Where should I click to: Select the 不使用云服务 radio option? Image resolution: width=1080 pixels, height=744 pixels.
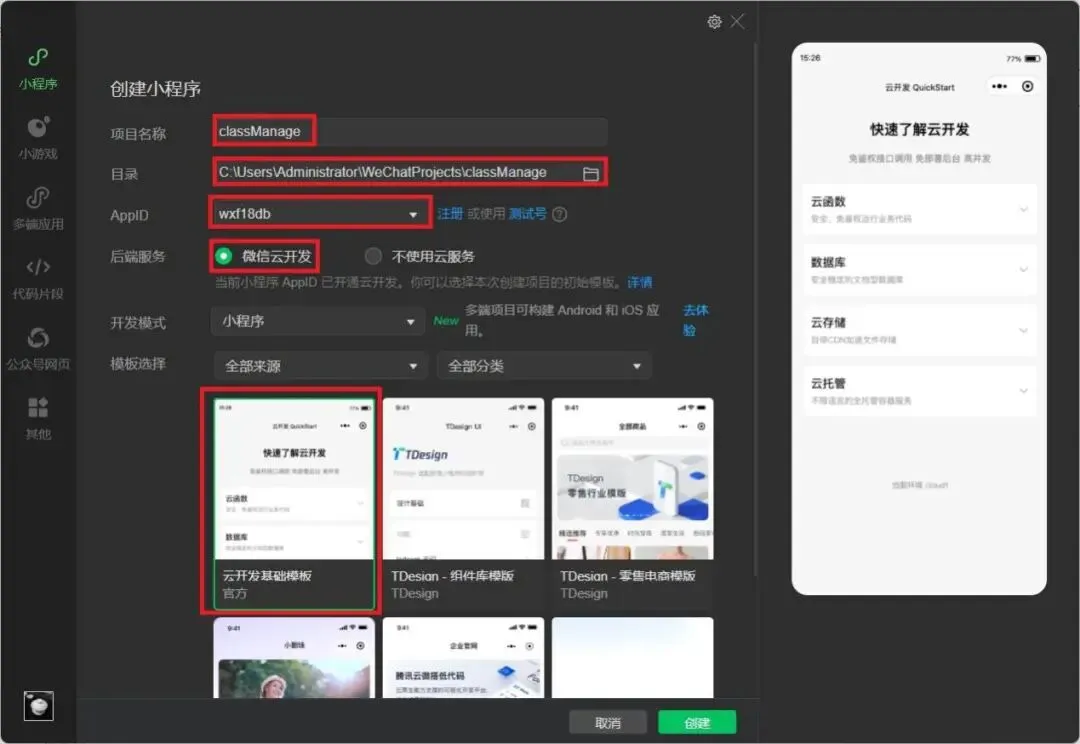pos(420,256)
